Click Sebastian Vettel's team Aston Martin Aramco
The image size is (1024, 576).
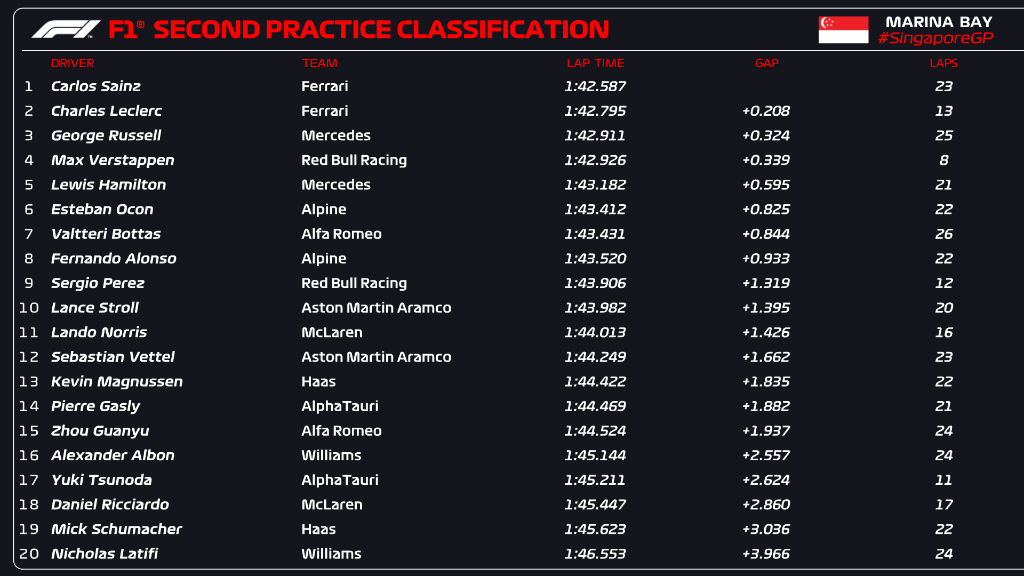376,357
